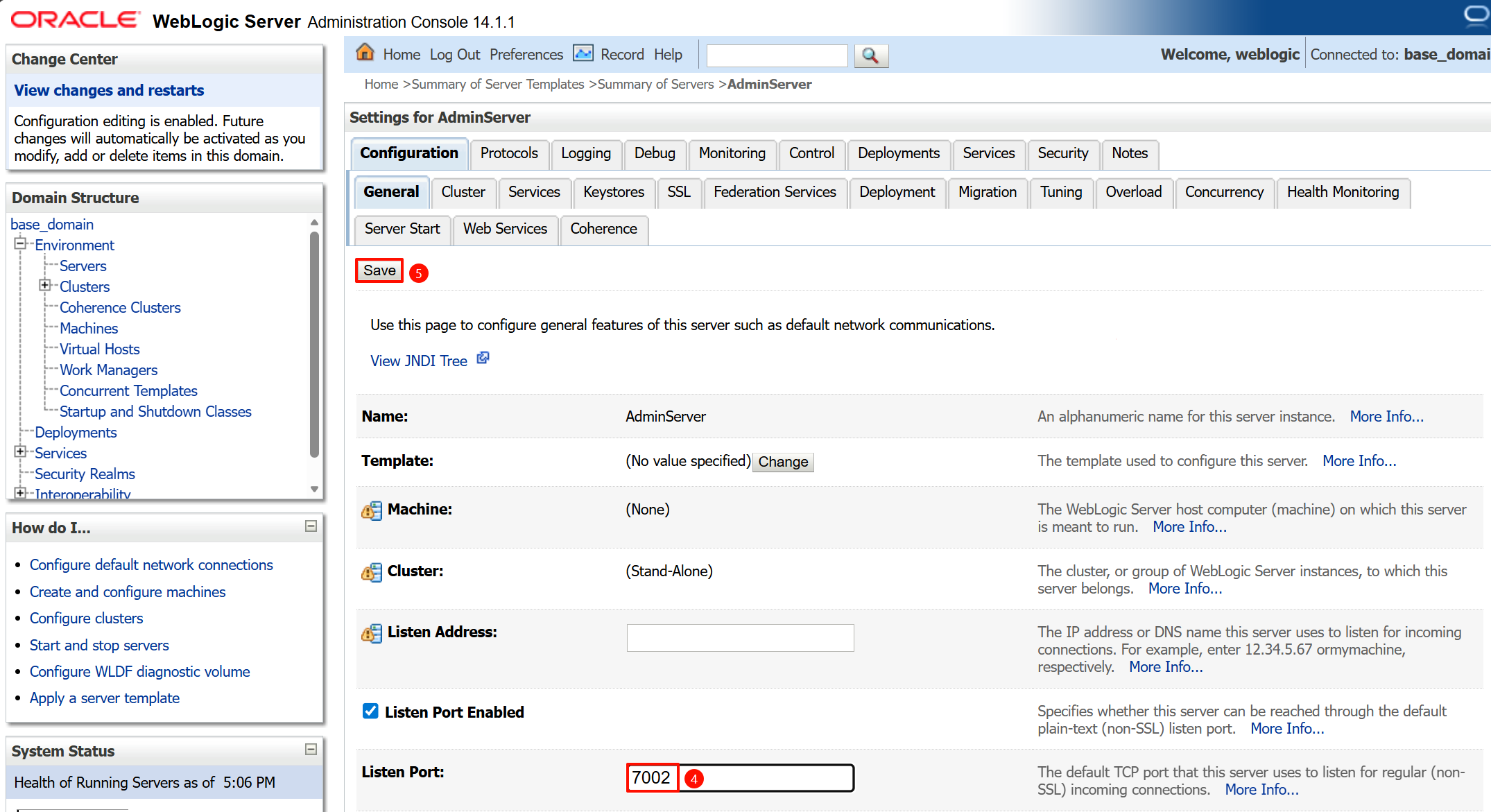Click More Info for Listen Port

pyautogui.click(x=1261, y=790)
